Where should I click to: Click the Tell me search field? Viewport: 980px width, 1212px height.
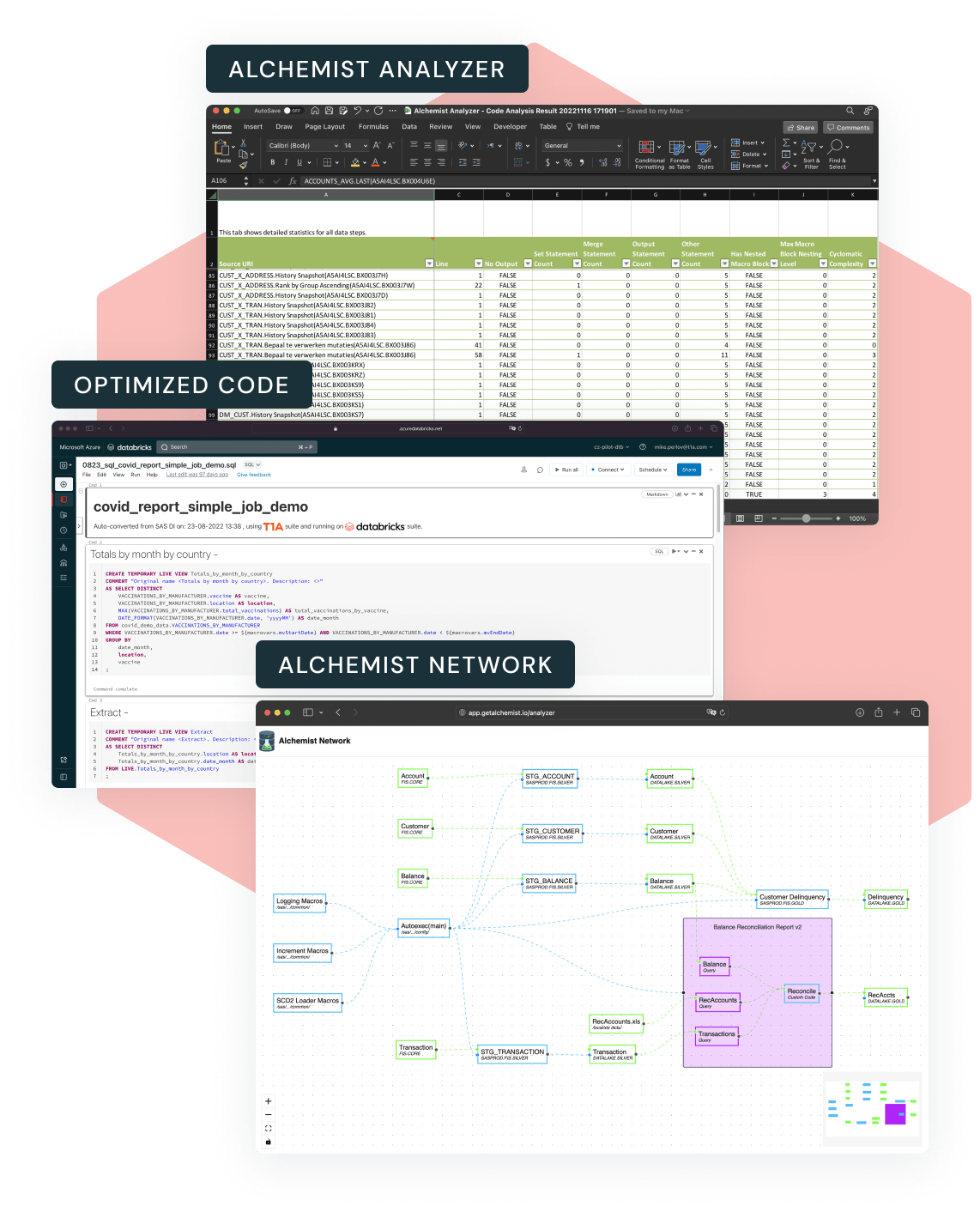(x=583, y=127)
